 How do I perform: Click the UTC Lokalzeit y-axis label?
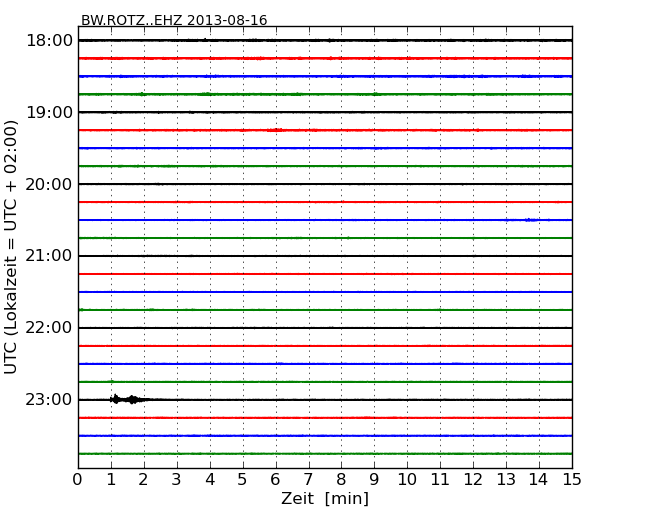pyautogui.click(x=11, y=247)
